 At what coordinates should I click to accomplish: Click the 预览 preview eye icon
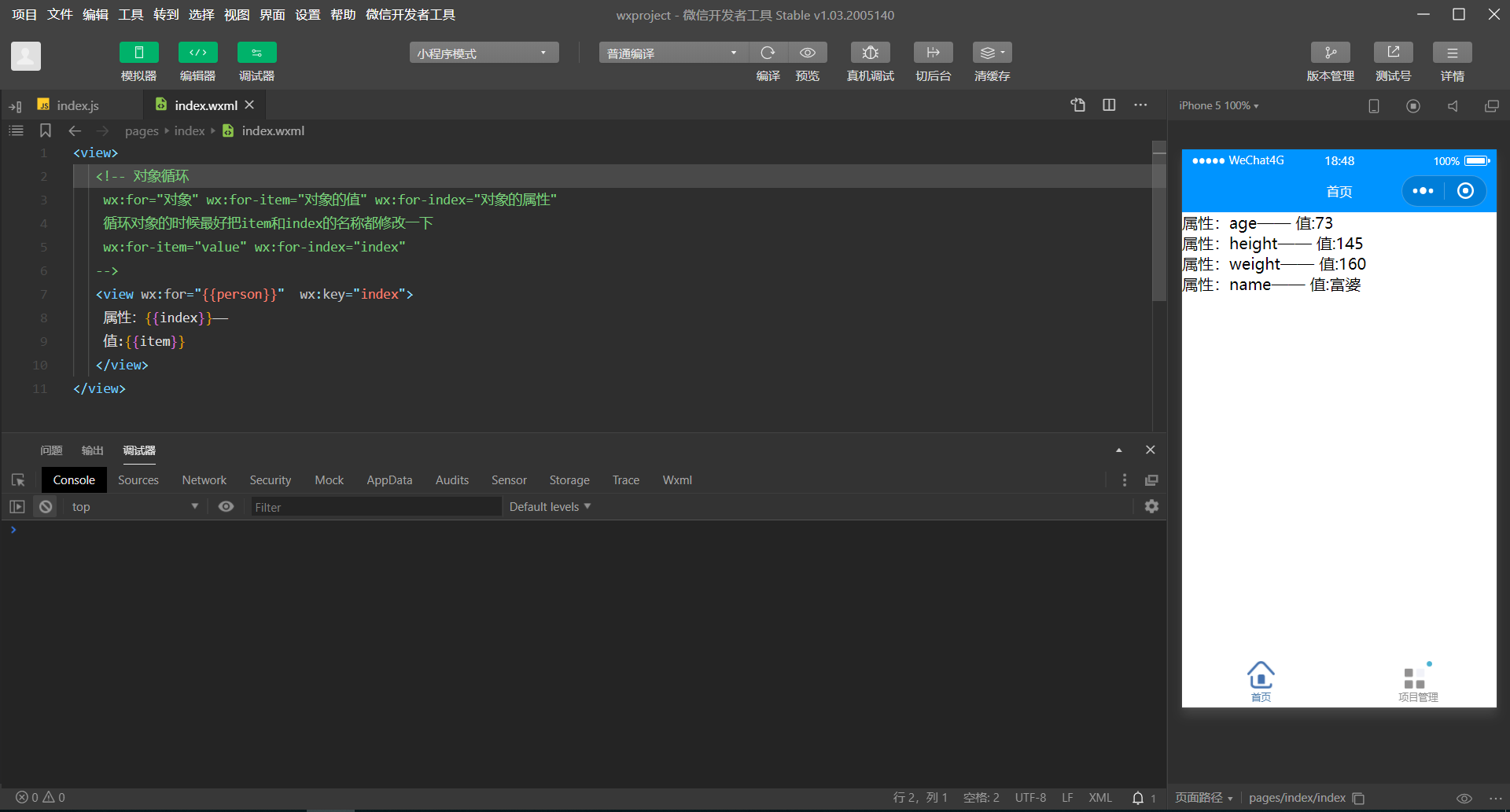click(808, 53)
